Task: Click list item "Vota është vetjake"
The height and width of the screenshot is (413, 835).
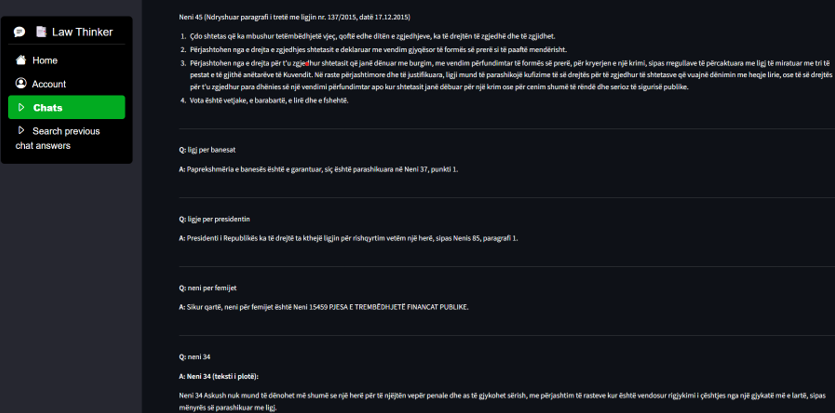Action: [254, 100]
